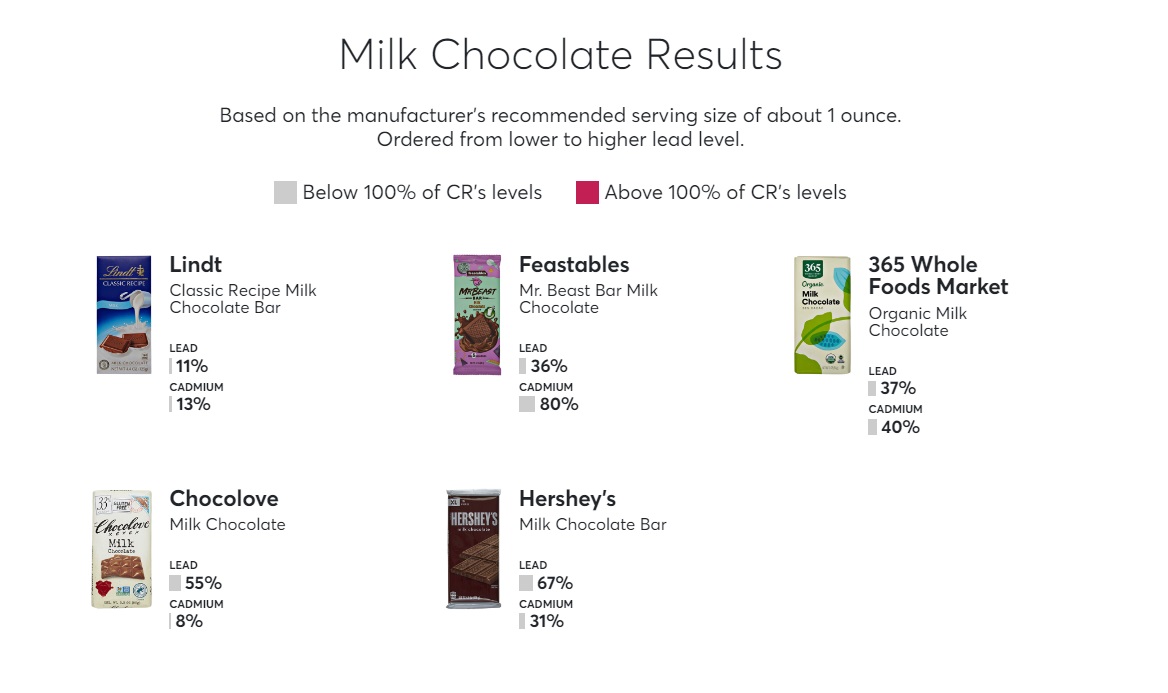Click Hershey's 67% lead bar
Image resolution: width=1168 pixels, height=693 pixels.
click(526, 583)
